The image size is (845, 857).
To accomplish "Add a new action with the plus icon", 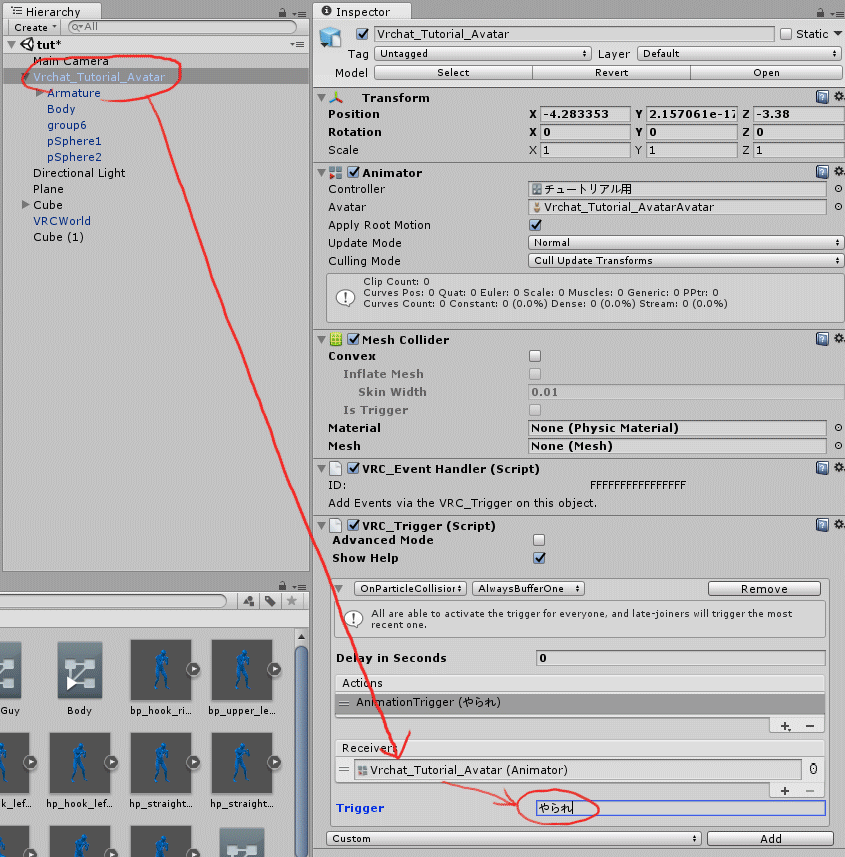I will 785,726.
